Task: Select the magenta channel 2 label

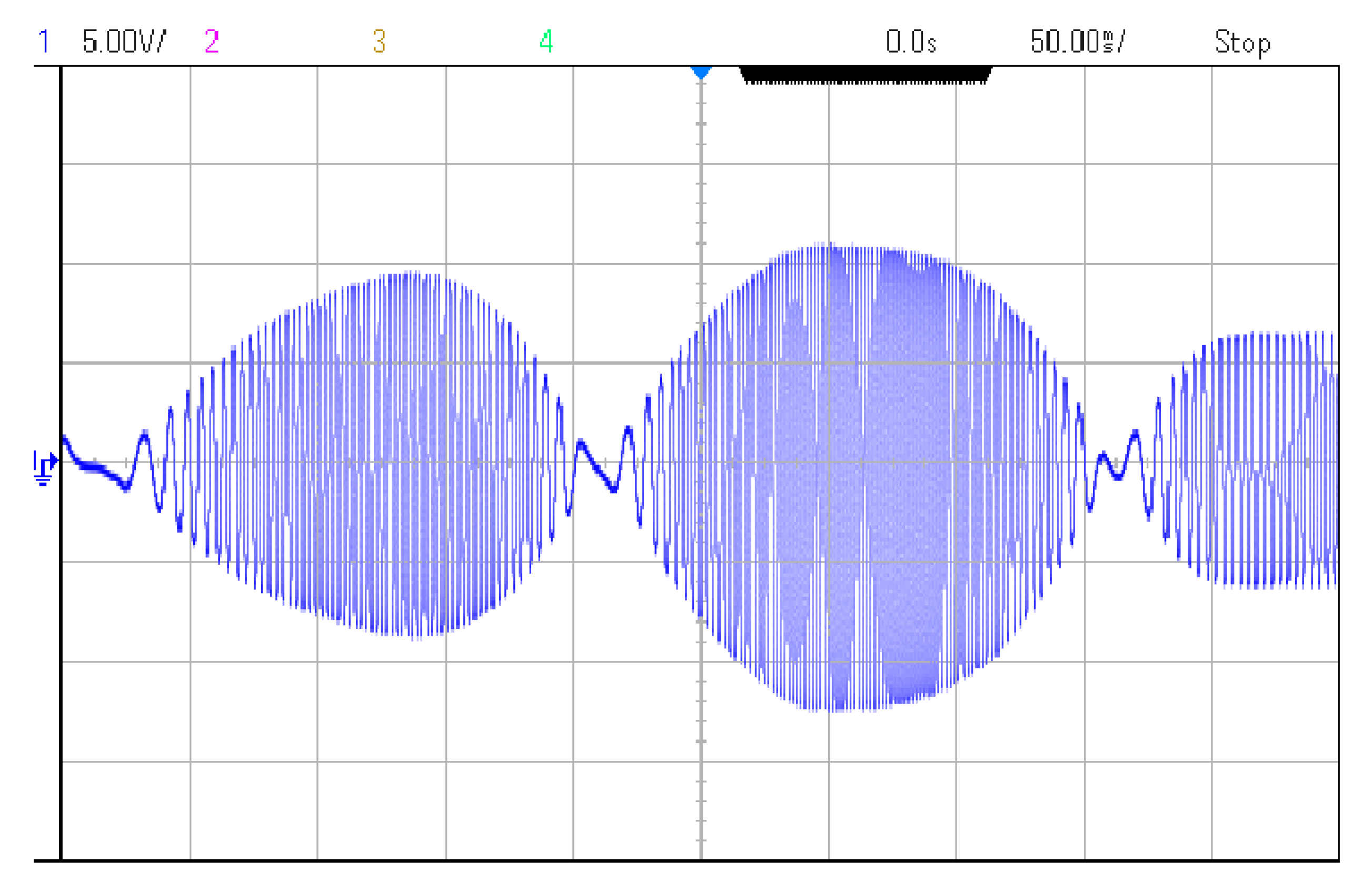Action: (212, 41)
